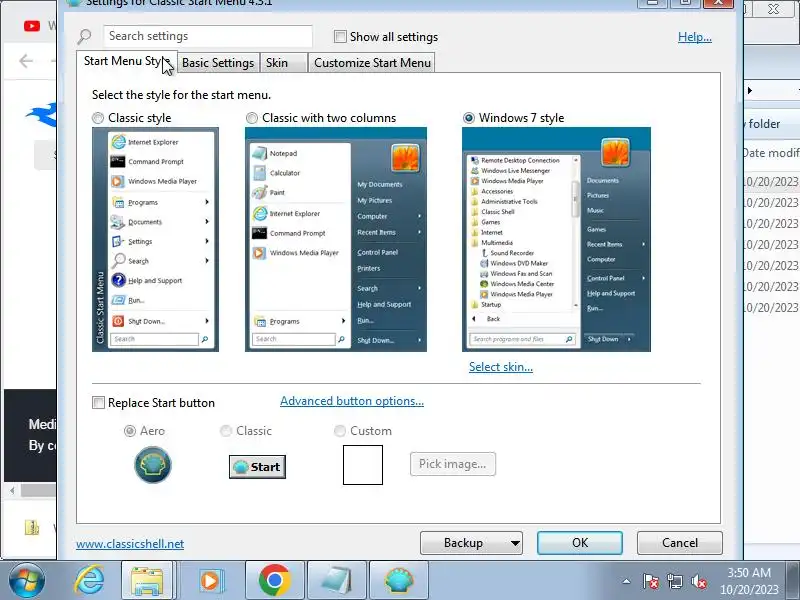The width and height of the screenshot is (800, 600).
Task: Click the Classic with two columns preview
Action: tap(336, 239)
